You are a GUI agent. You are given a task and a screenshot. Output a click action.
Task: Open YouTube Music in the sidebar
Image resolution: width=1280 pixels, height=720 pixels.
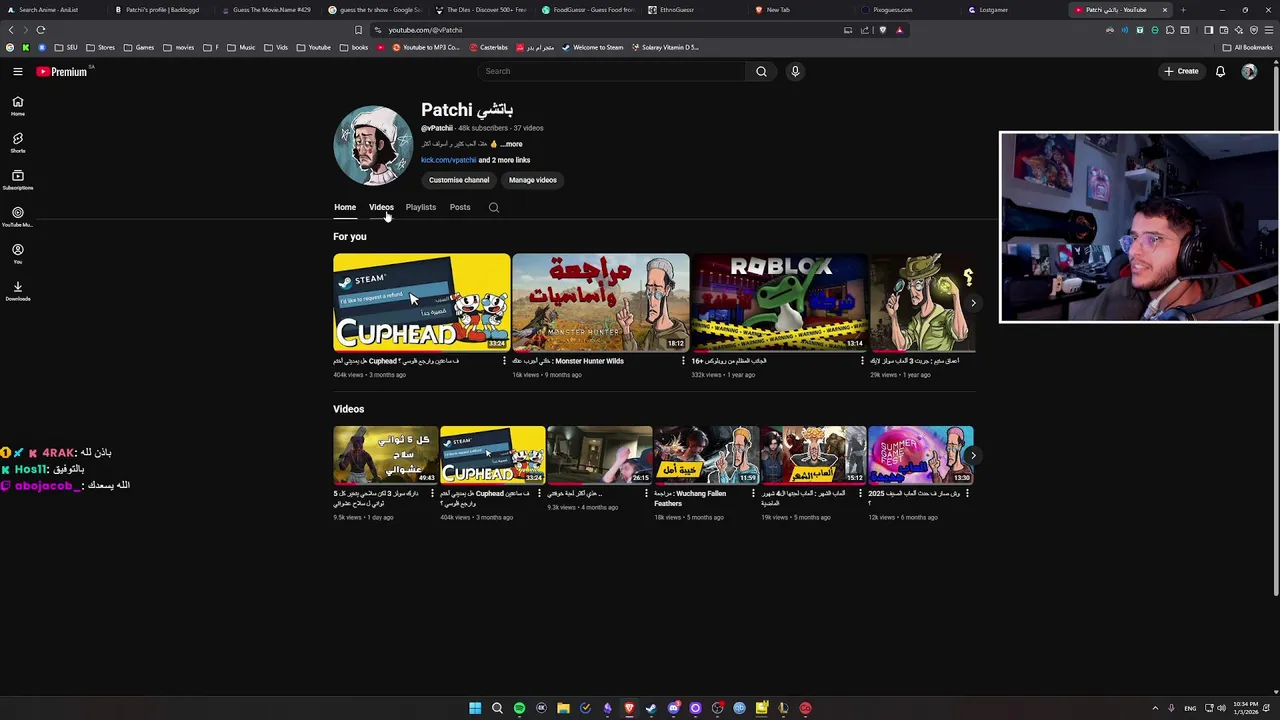pyautogui.click(x=17, y=217)
